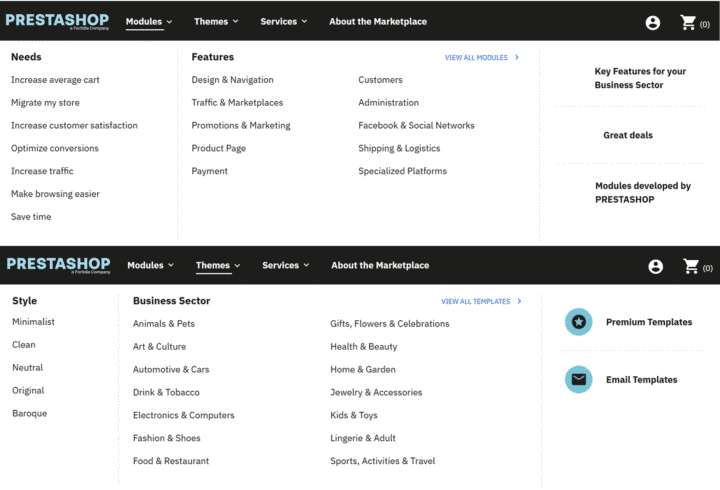Click the PrestaShop logo in the lower header

[x=58, y=265]
